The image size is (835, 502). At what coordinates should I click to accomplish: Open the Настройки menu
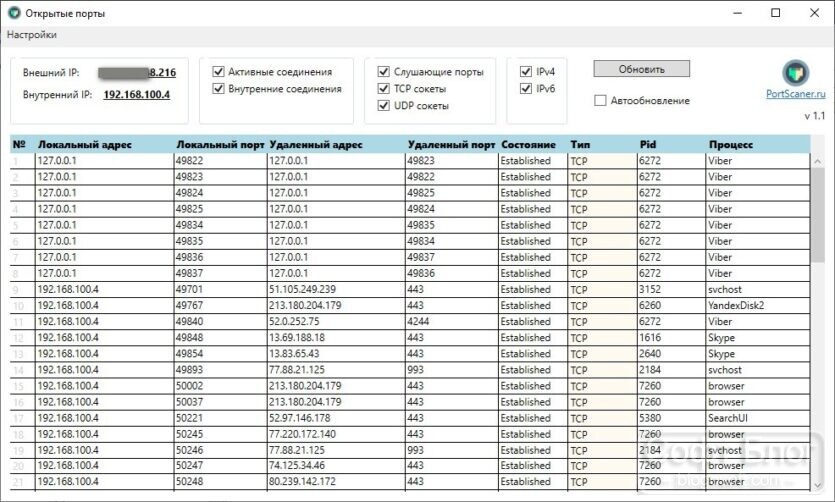(x=31, y=35)
